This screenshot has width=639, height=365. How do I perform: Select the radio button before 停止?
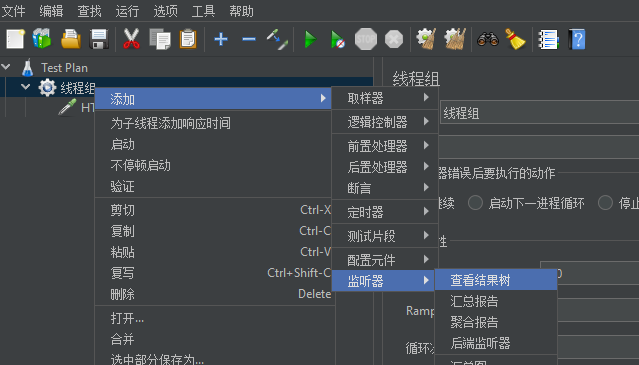[x=605, y=202]
